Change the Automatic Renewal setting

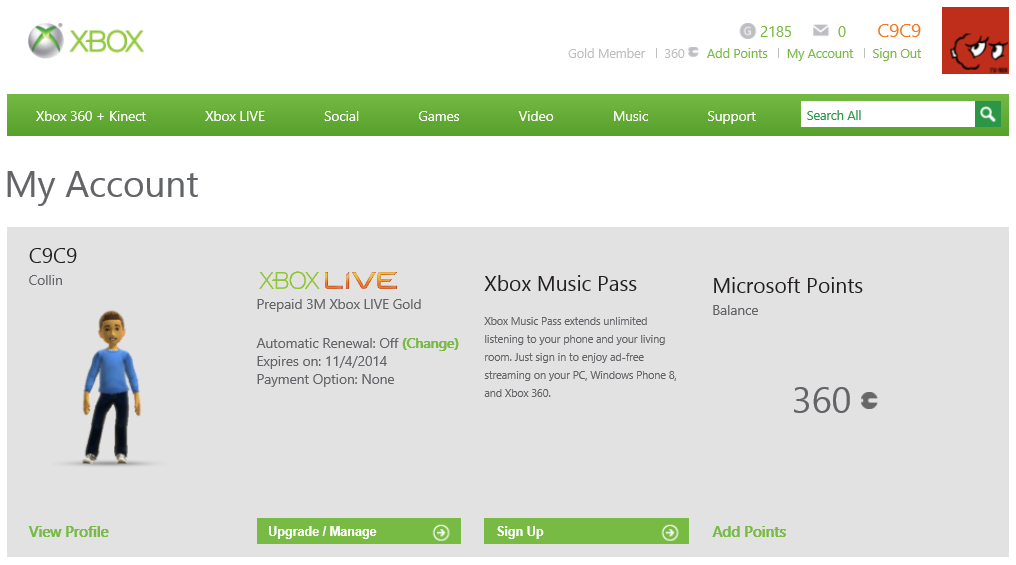(430, 343)
